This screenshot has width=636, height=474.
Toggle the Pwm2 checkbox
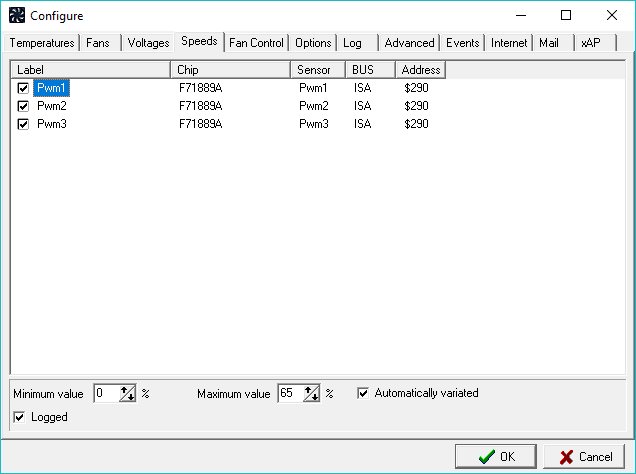[23, 106]
